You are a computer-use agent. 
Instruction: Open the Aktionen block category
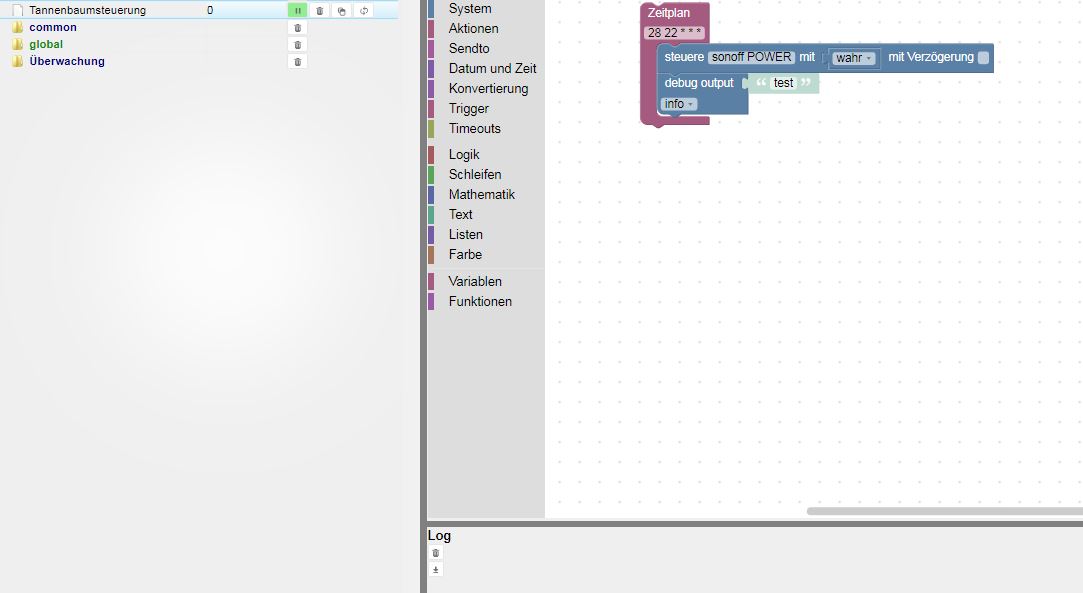click(473, 28)
